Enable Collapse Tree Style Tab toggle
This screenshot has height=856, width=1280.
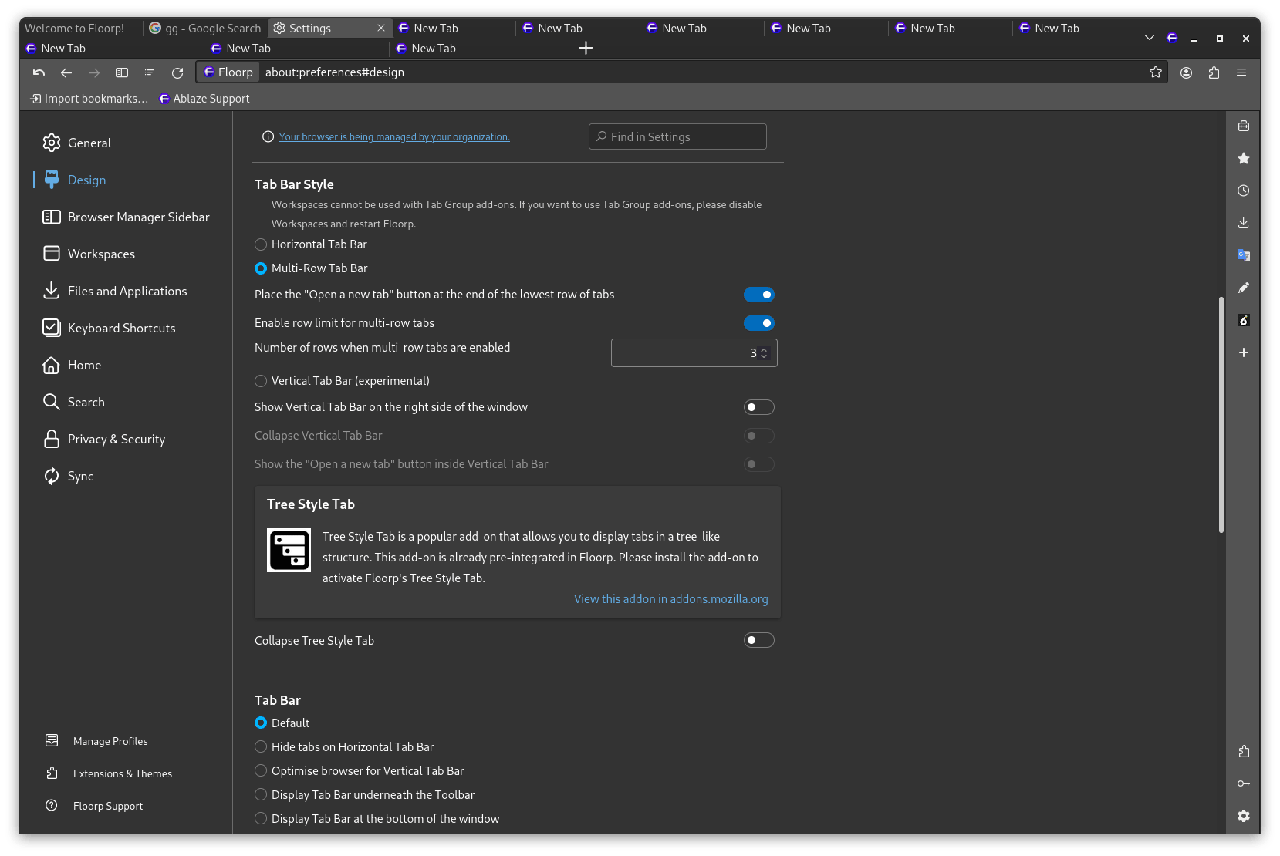click(x=759, y=640)
